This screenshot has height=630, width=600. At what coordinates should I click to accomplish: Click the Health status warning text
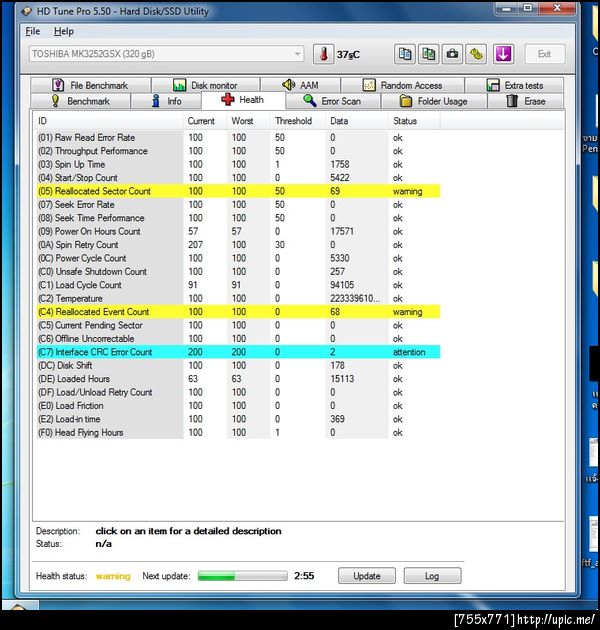(113, 576)
